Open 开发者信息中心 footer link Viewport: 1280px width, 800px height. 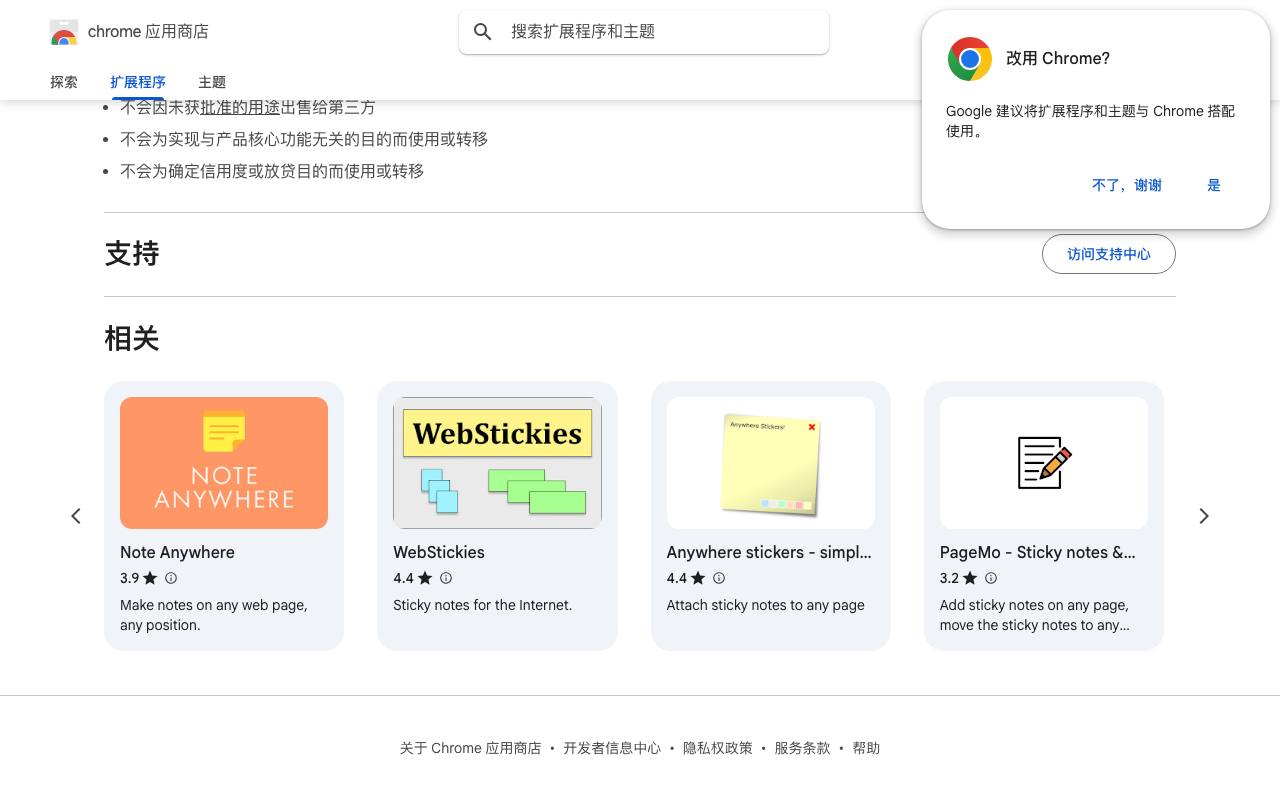tap(612, 748)
